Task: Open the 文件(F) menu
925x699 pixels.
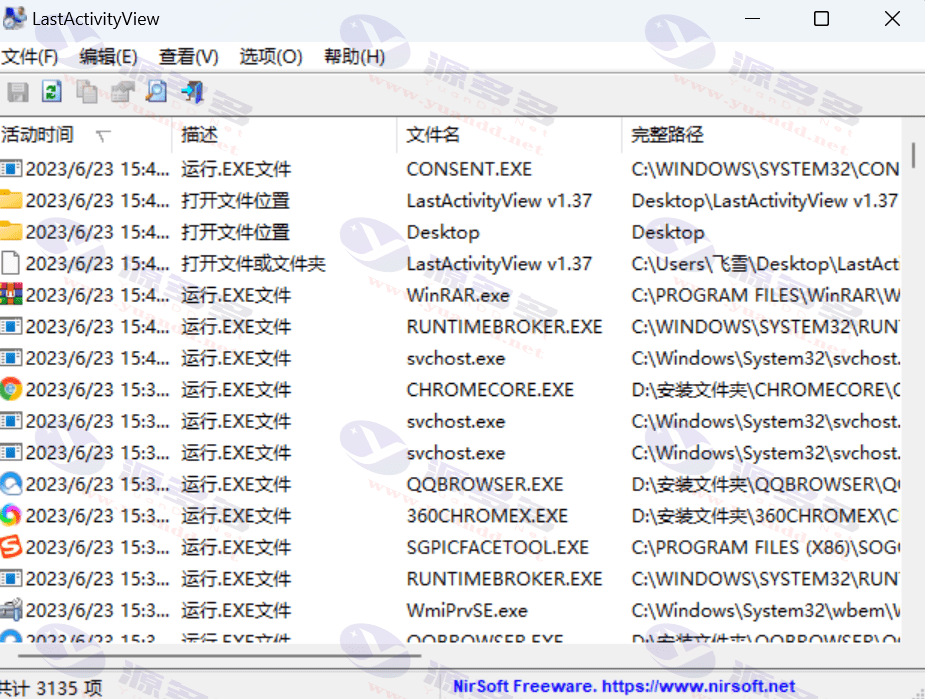Action: [x=29, y=57]
